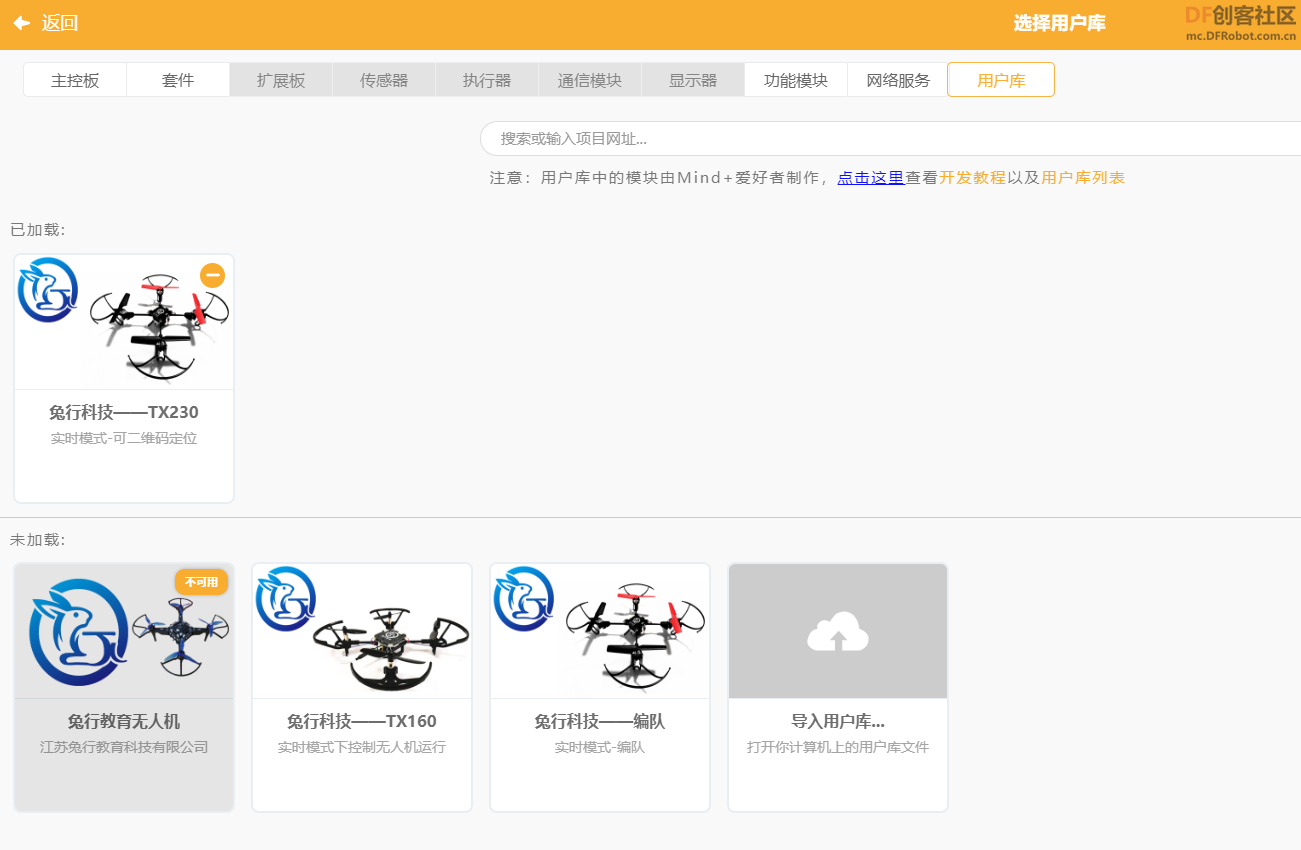The height and width of the screenshot is (850, 1301).
Task: Open the 传感器 tab
Action: point(384,80)
